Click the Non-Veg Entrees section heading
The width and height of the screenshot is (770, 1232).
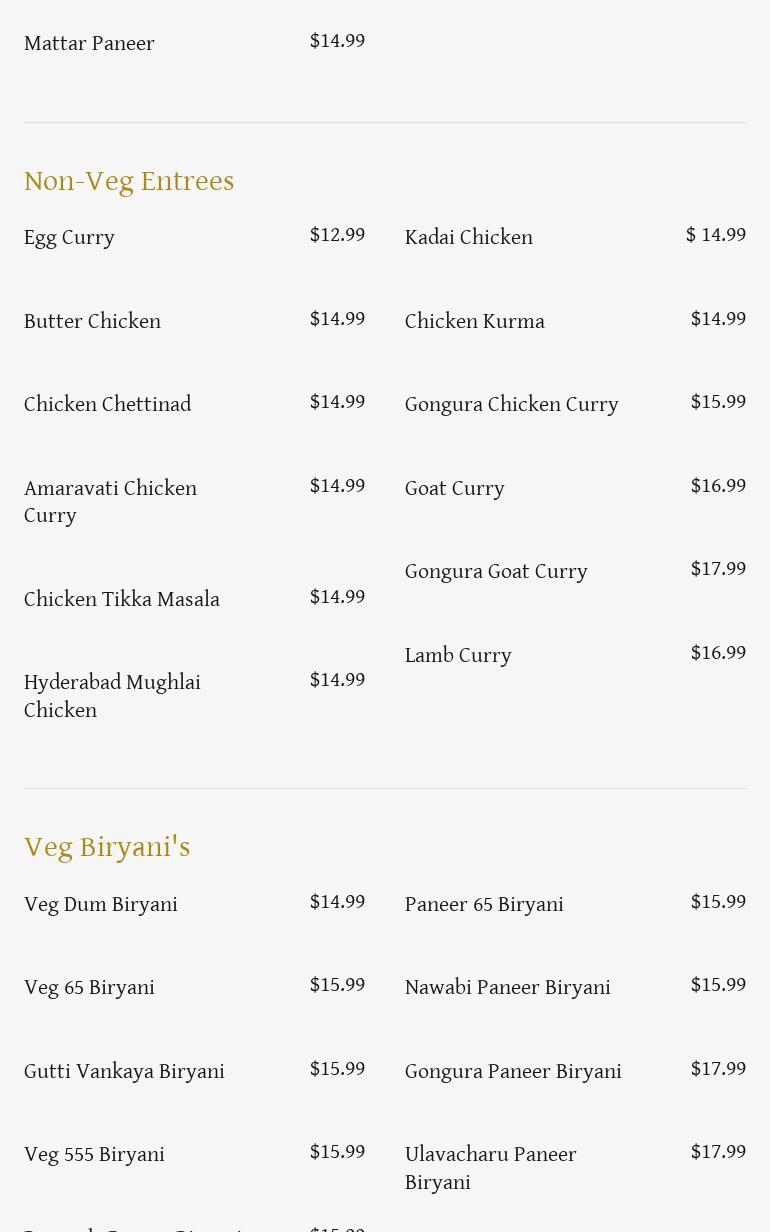[x=129, y=181]
